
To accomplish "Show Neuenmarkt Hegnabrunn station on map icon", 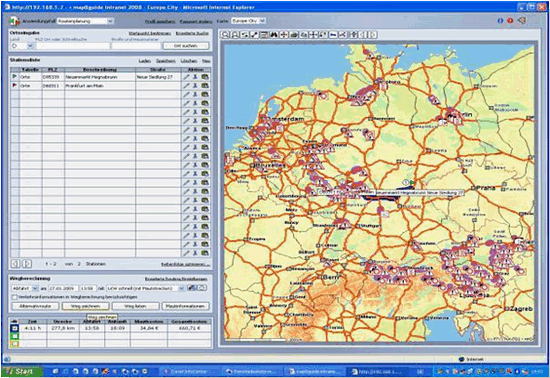I will click(x=205, y=76).
